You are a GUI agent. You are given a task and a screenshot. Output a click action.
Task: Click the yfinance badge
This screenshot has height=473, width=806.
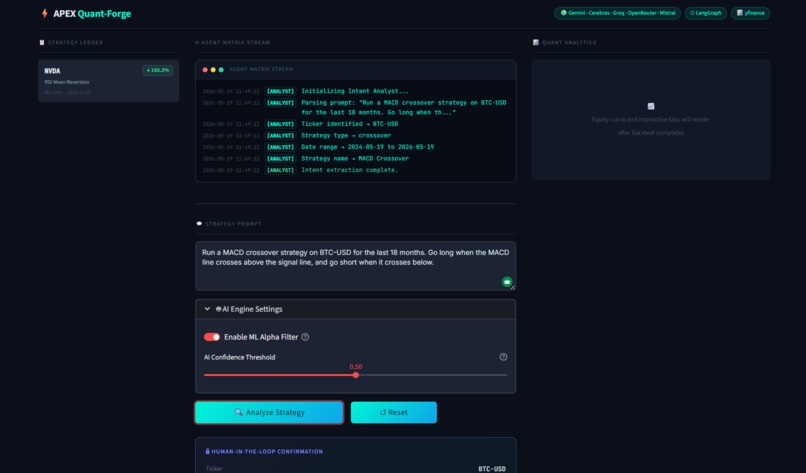[x=750, y=13]
